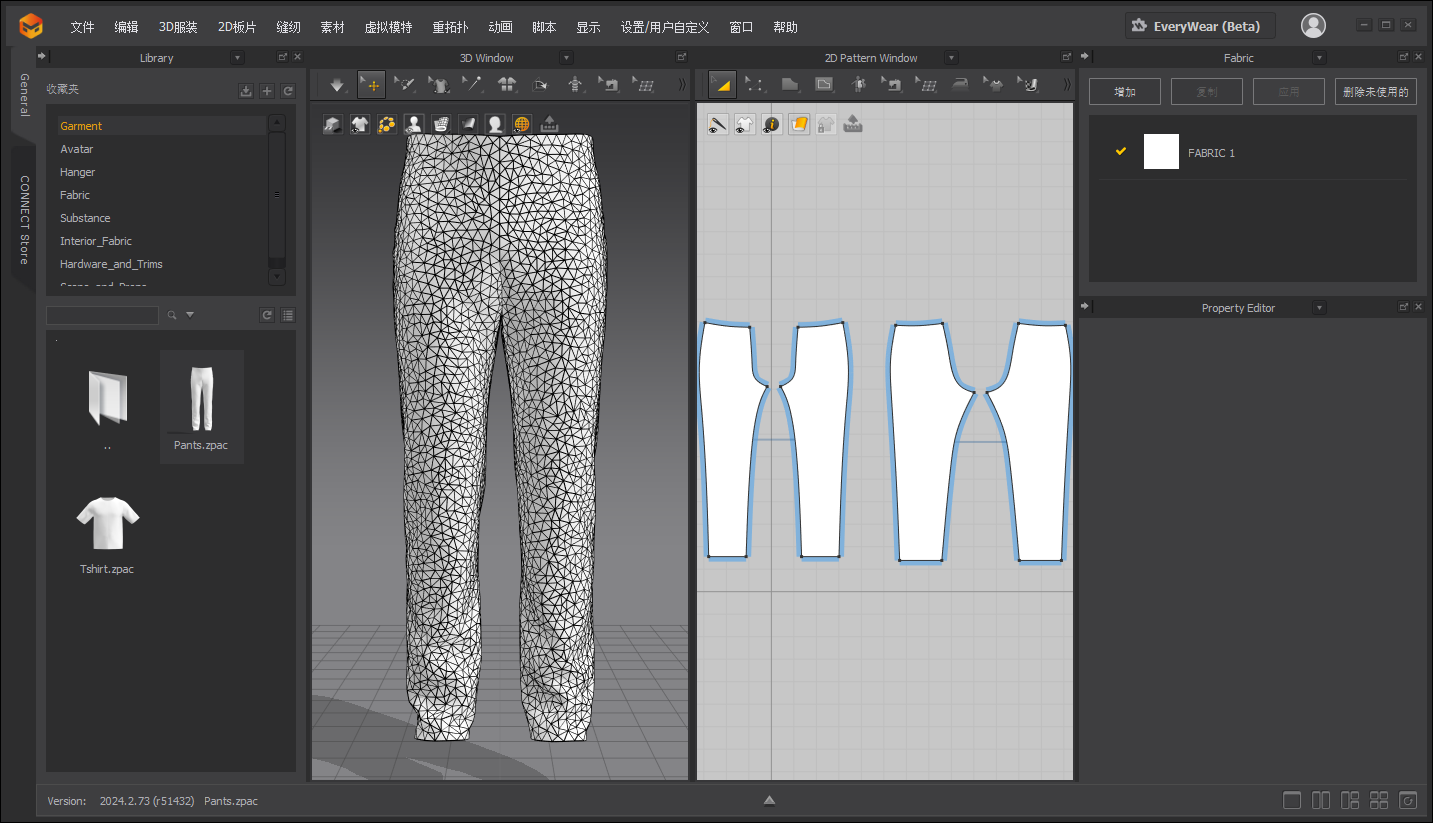Select the garment T-shirt tool in 3D toolbar
1433x823 pixels.
(x=439, y=85)
